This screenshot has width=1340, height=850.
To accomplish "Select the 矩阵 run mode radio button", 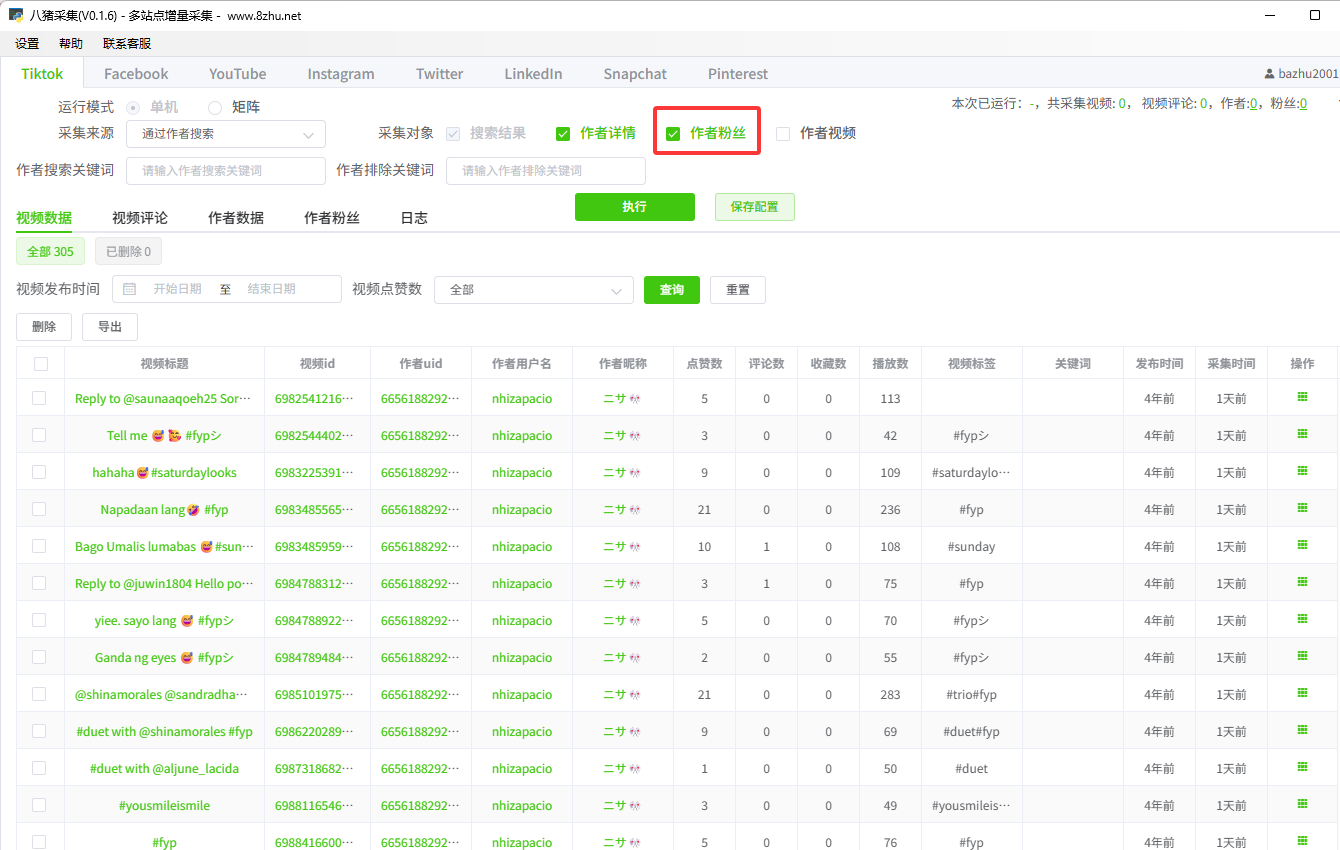I will tap(215, 107).
